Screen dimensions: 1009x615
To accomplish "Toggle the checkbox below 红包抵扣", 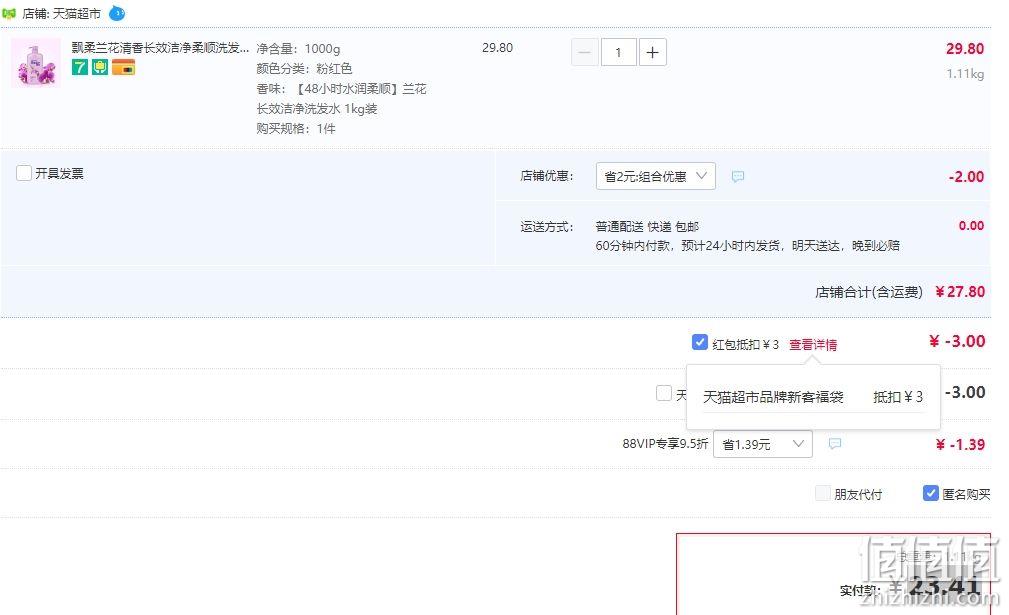I will pyautogui.click(x=663, y=393).
